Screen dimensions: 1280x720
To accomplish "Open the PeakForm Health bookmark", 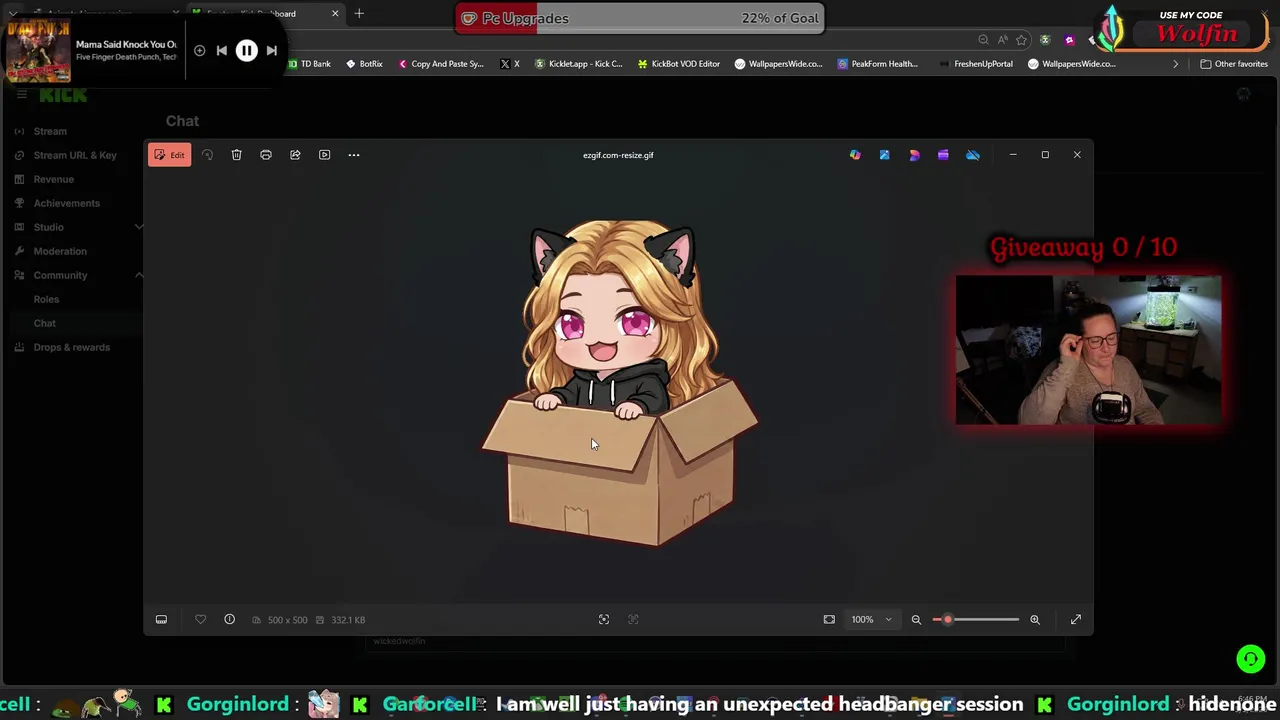I will click(x=877, y=64).
